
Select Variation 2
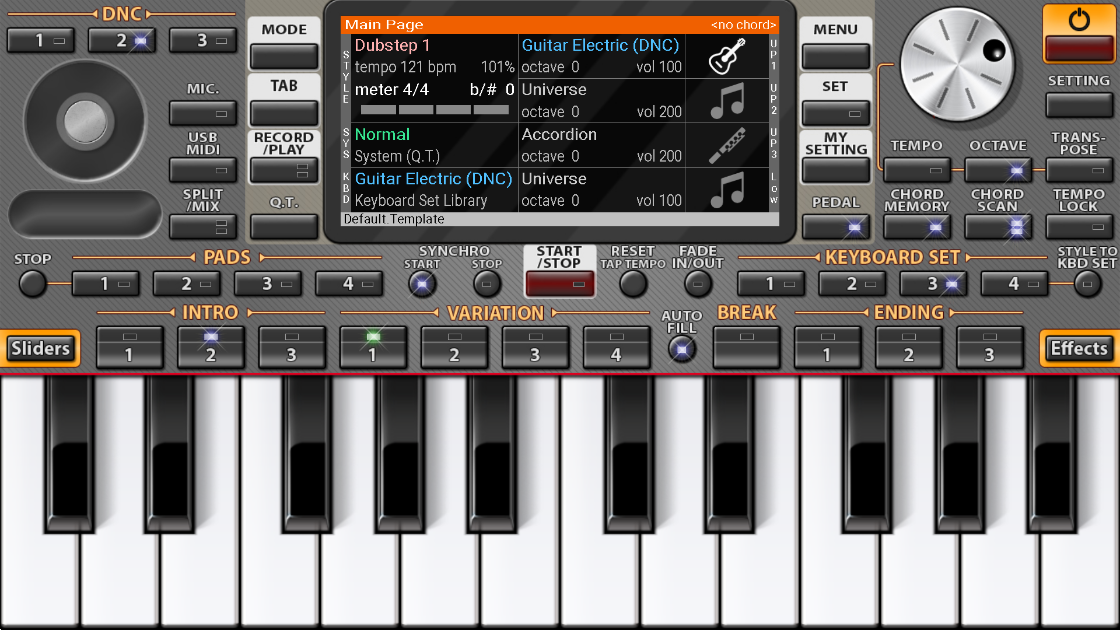coord(454,347)
